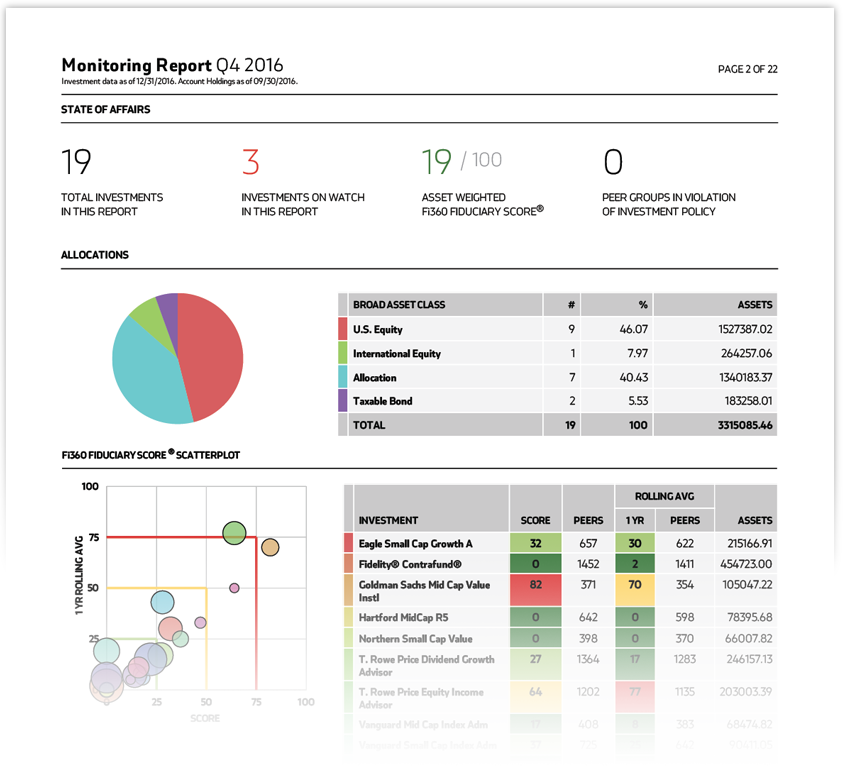This screenshot has width=844, height=768.
Task: Click the Allocation assets value '1340183.37'
Action: pyautogui.click(x=745, y=377)
